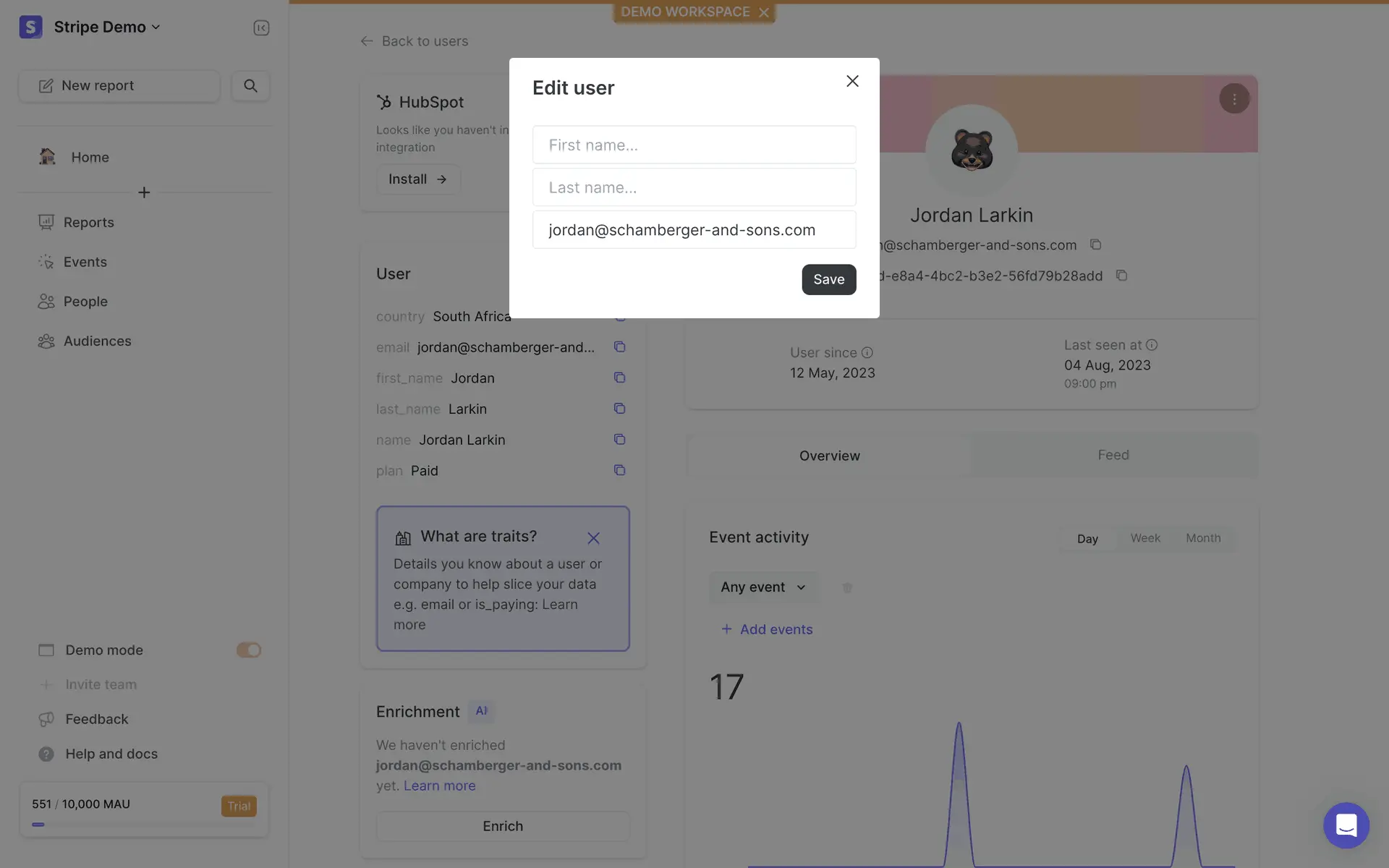Open the chat support bubble
The width and height of the screenshot is (1389, 868).
click(x=1346, y=825)
